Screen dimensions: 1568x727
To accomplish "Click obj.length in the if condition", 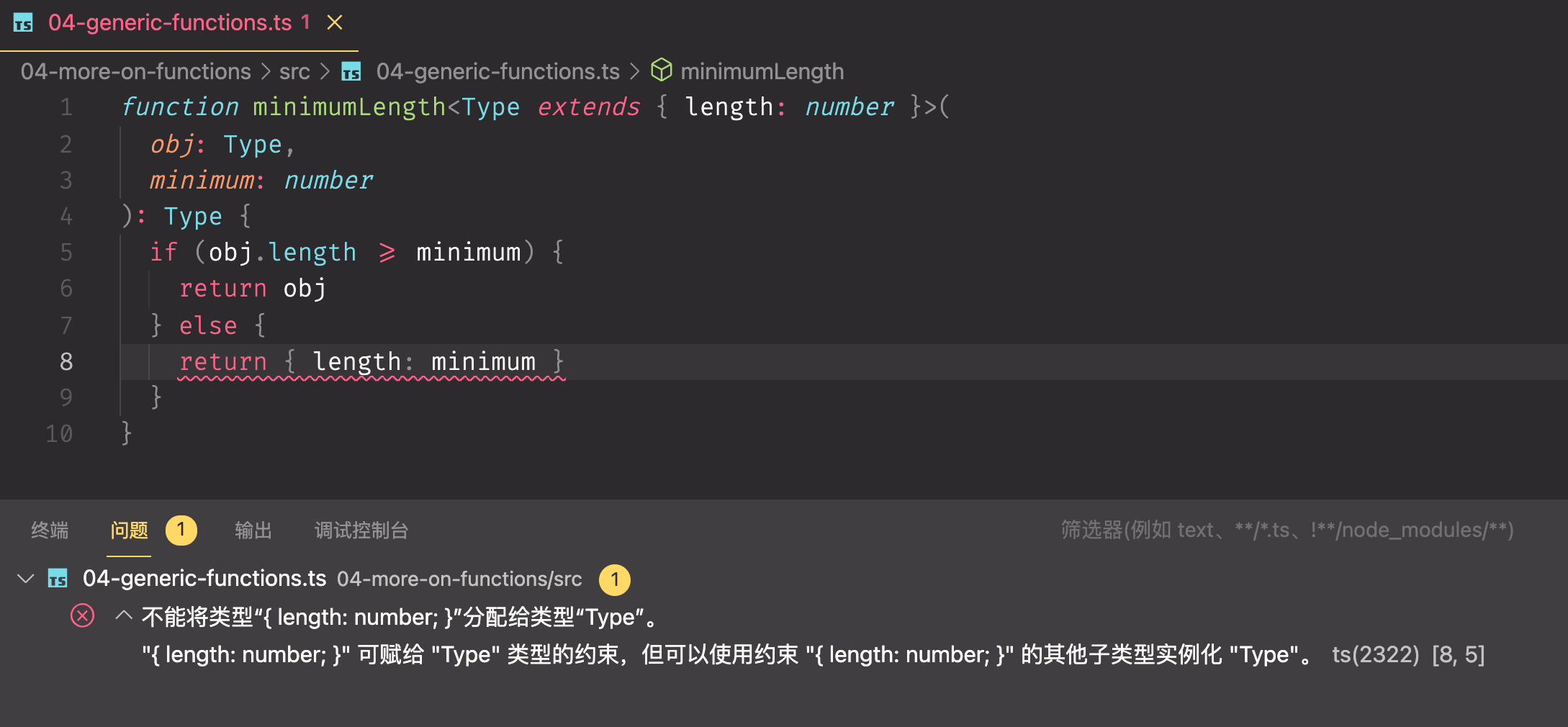I will (x=282, y=252).
